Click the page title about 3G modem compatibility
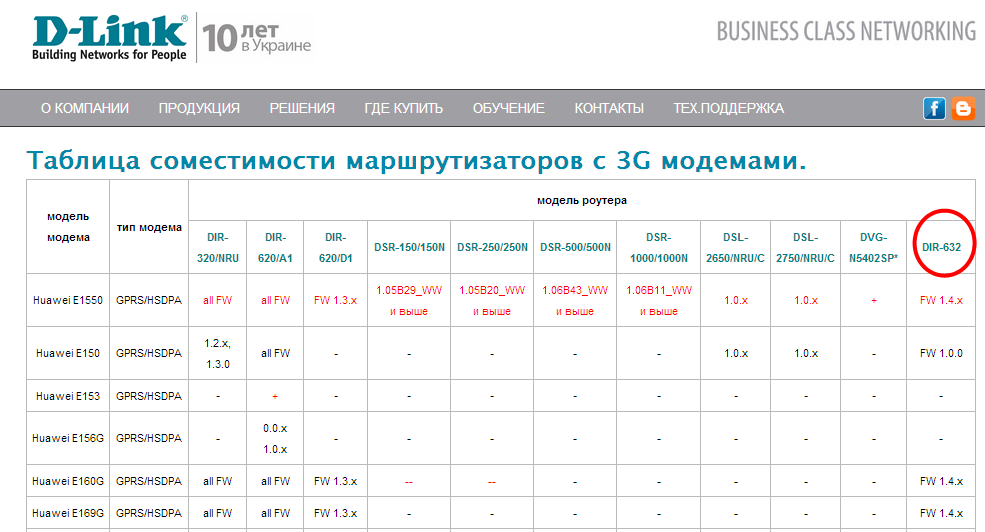985x532 pixels. 416,160
